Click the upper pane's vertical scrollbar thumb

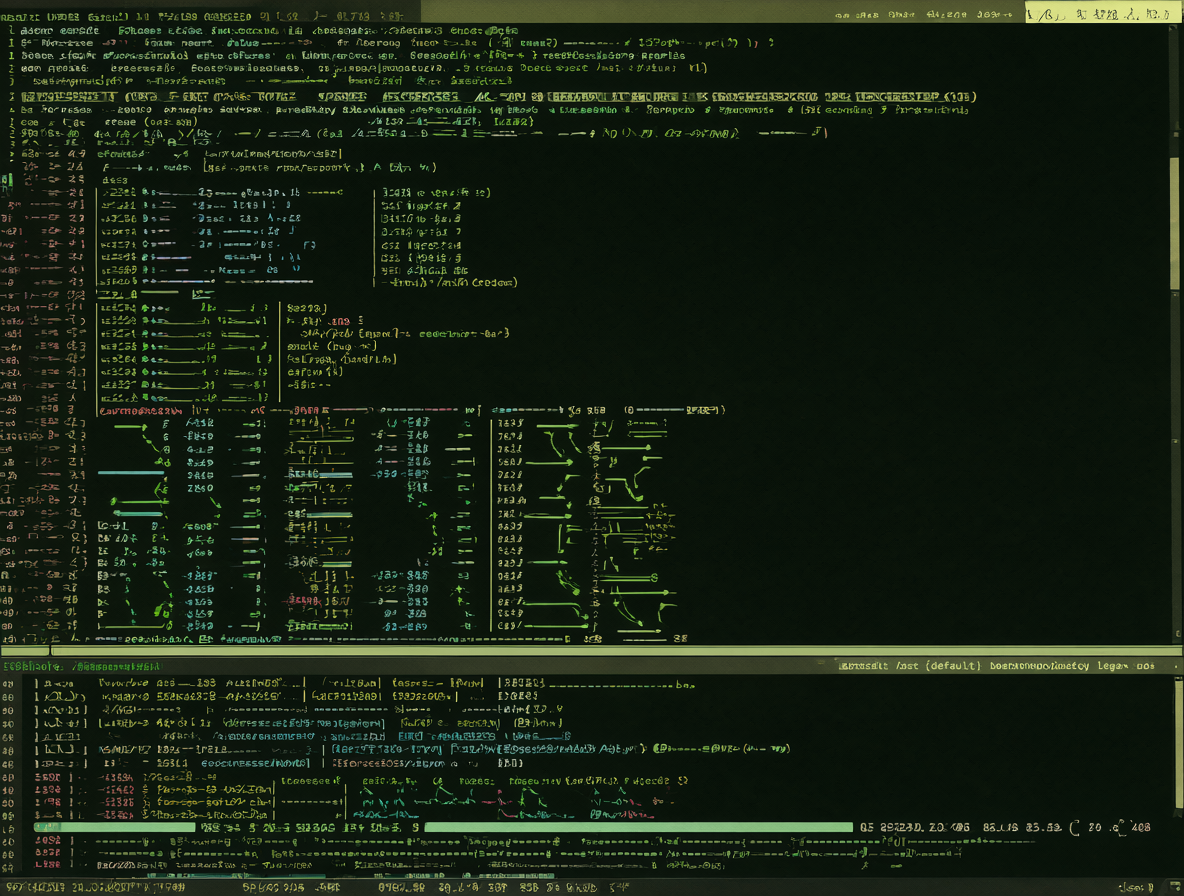[x=1174, y=223]
